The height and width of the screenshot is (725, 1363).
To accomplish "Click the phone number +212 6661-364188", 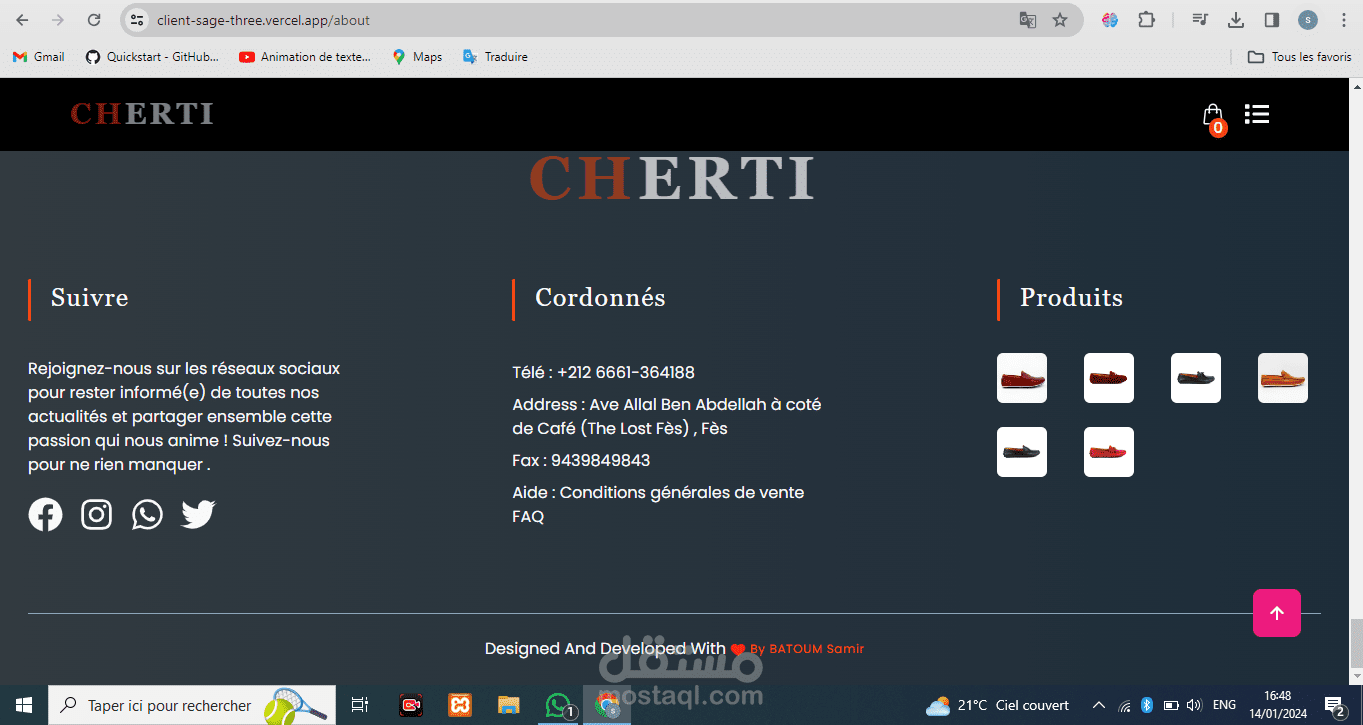I will [x=626, y=372].
